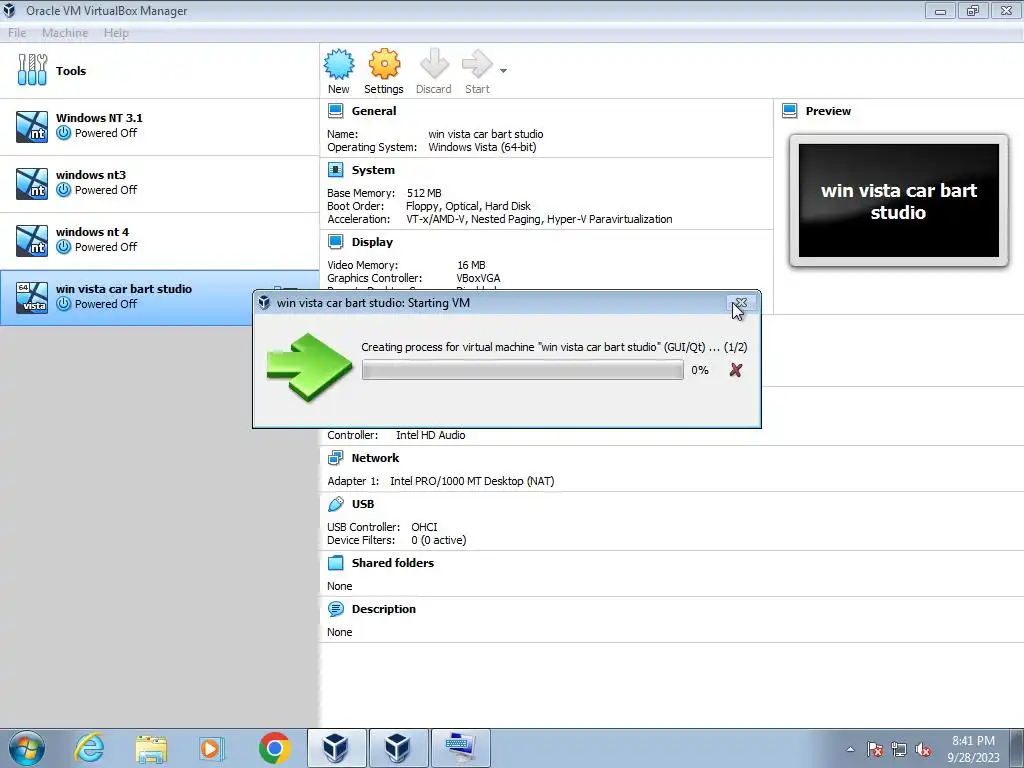Click the Windows NT 3.1 OS icon
Image resolution: width=1024 pixels, height=768 pixels.
pos(32,127)
